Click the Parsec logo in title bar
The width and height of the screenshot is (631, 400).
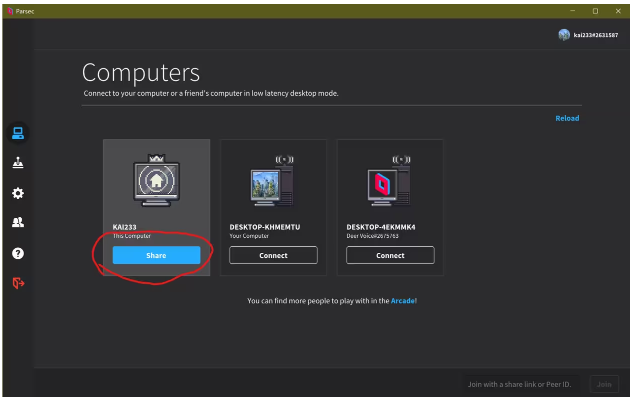[10, 11]
